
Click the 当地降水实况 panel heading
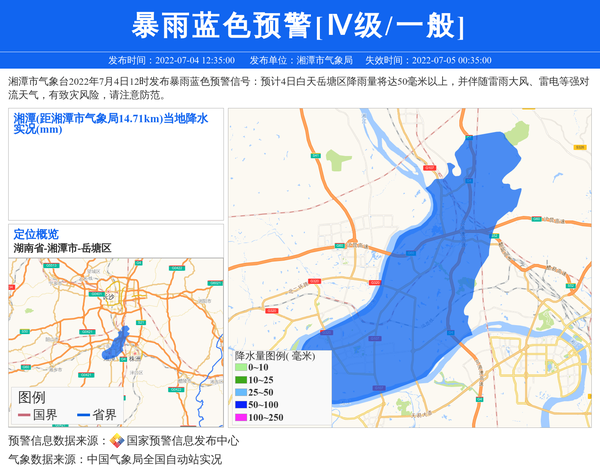click(111, 124)
